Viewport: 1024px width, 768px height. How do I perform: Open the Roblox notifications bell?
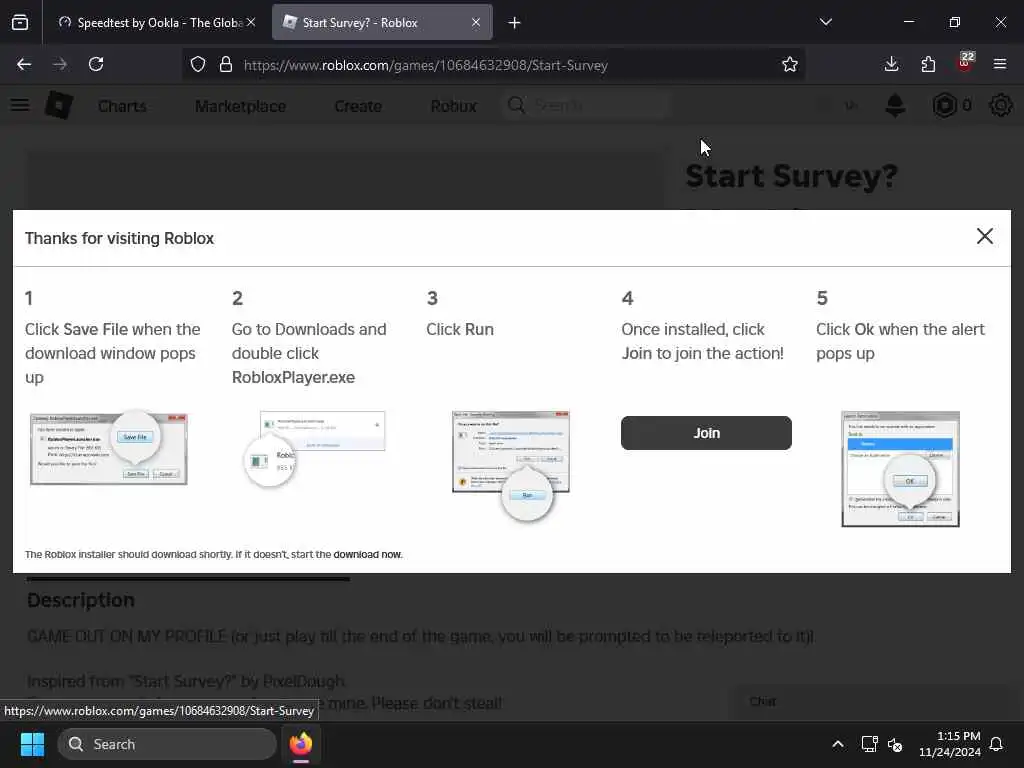[x=895, y=105]
